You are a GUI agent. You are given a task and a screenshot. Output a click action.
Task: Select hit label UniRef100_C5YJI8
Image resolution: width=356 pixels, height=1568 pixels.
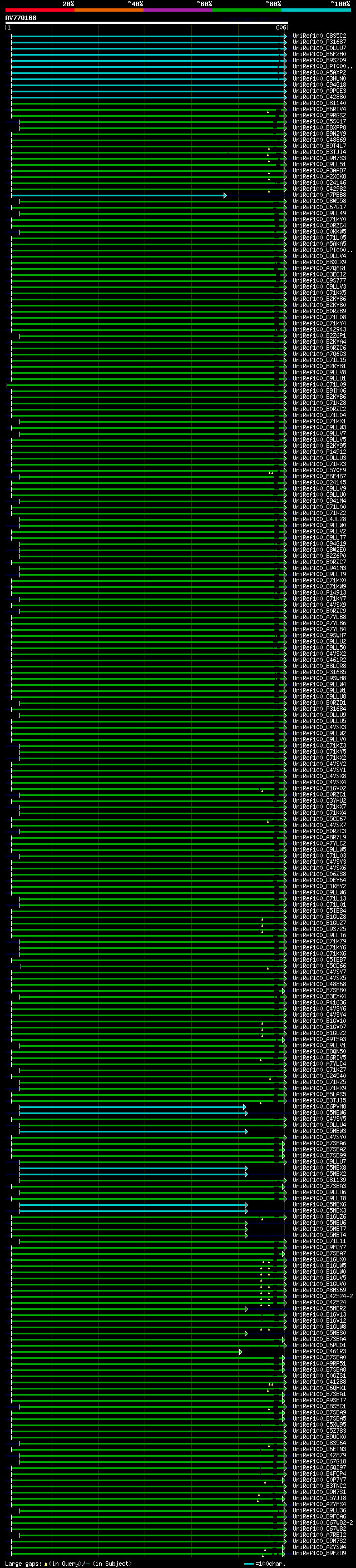[319, 1497]
